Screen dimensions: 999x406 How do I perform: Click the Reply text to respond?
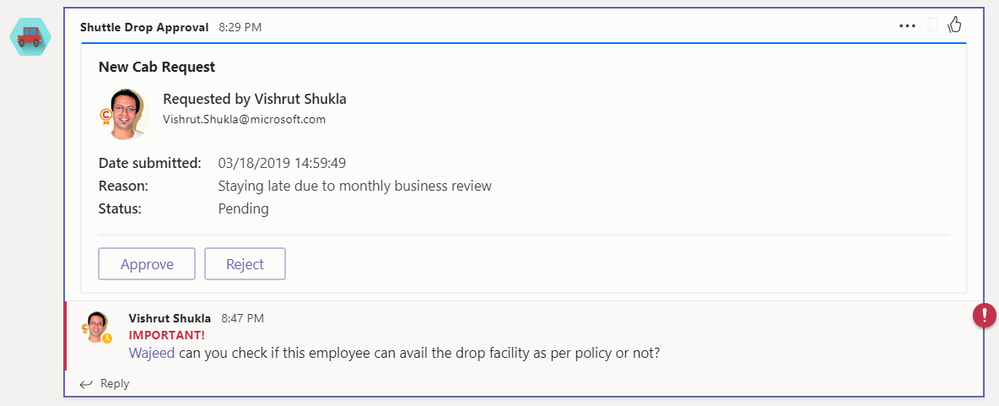pyautogui.click(x=115, y=383)
